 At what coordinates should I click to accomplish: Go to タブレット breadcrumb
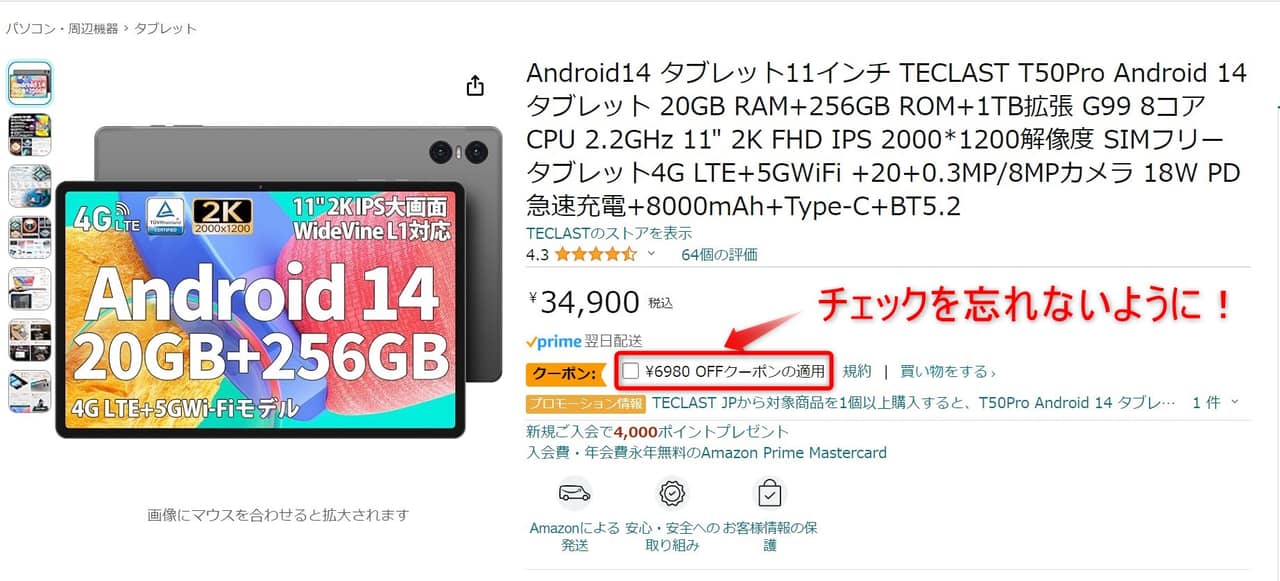pyautogui.click(x=165, y=29)
